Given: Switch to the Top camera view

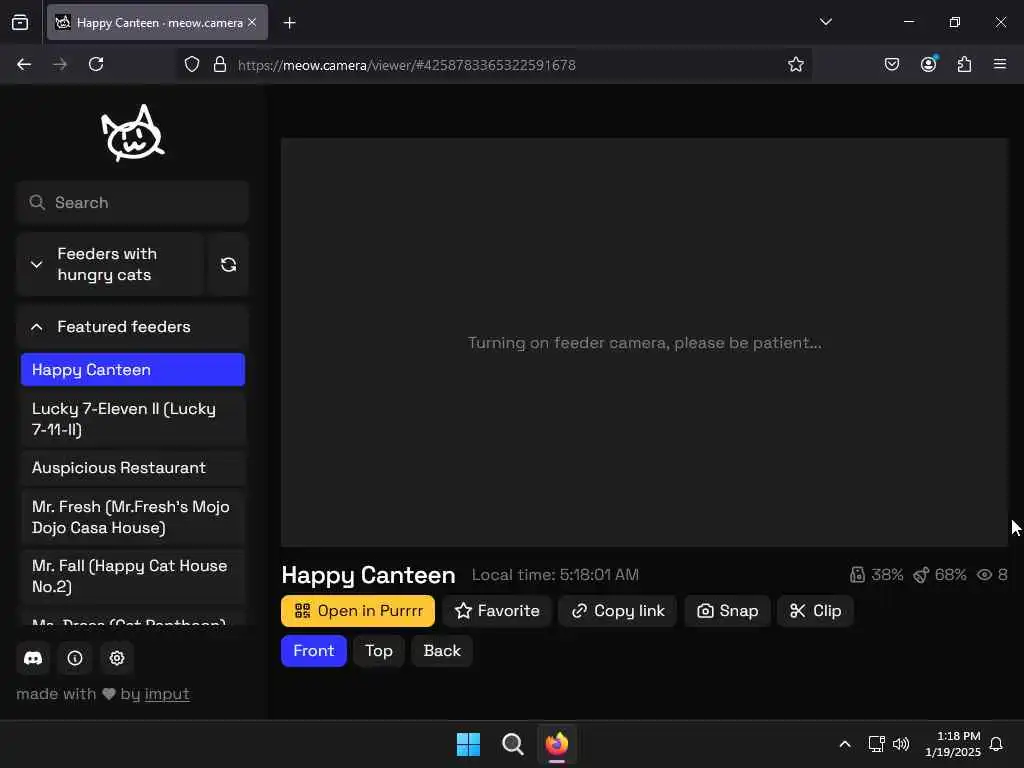Looking at the screenshot, I should (x=379, y=650).
